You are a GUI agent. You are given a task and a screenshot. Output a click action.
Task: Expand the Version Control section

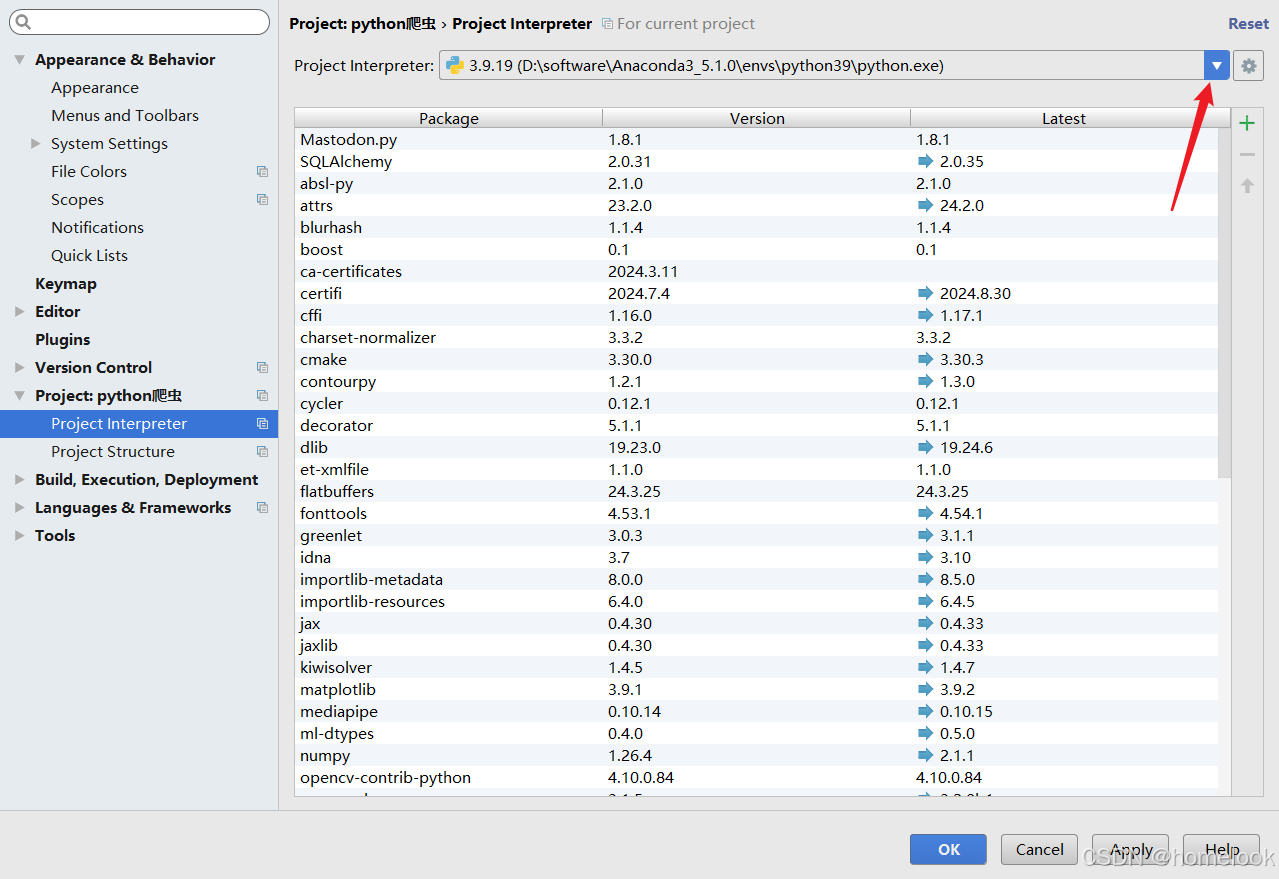pos(19,368)
